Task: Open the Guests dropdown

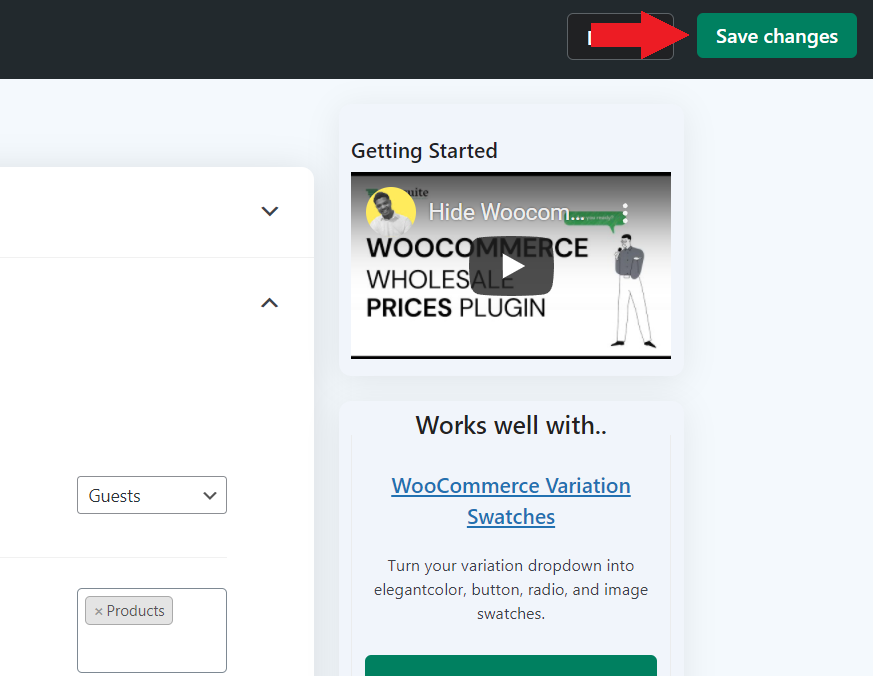Action: pos(152,495)
